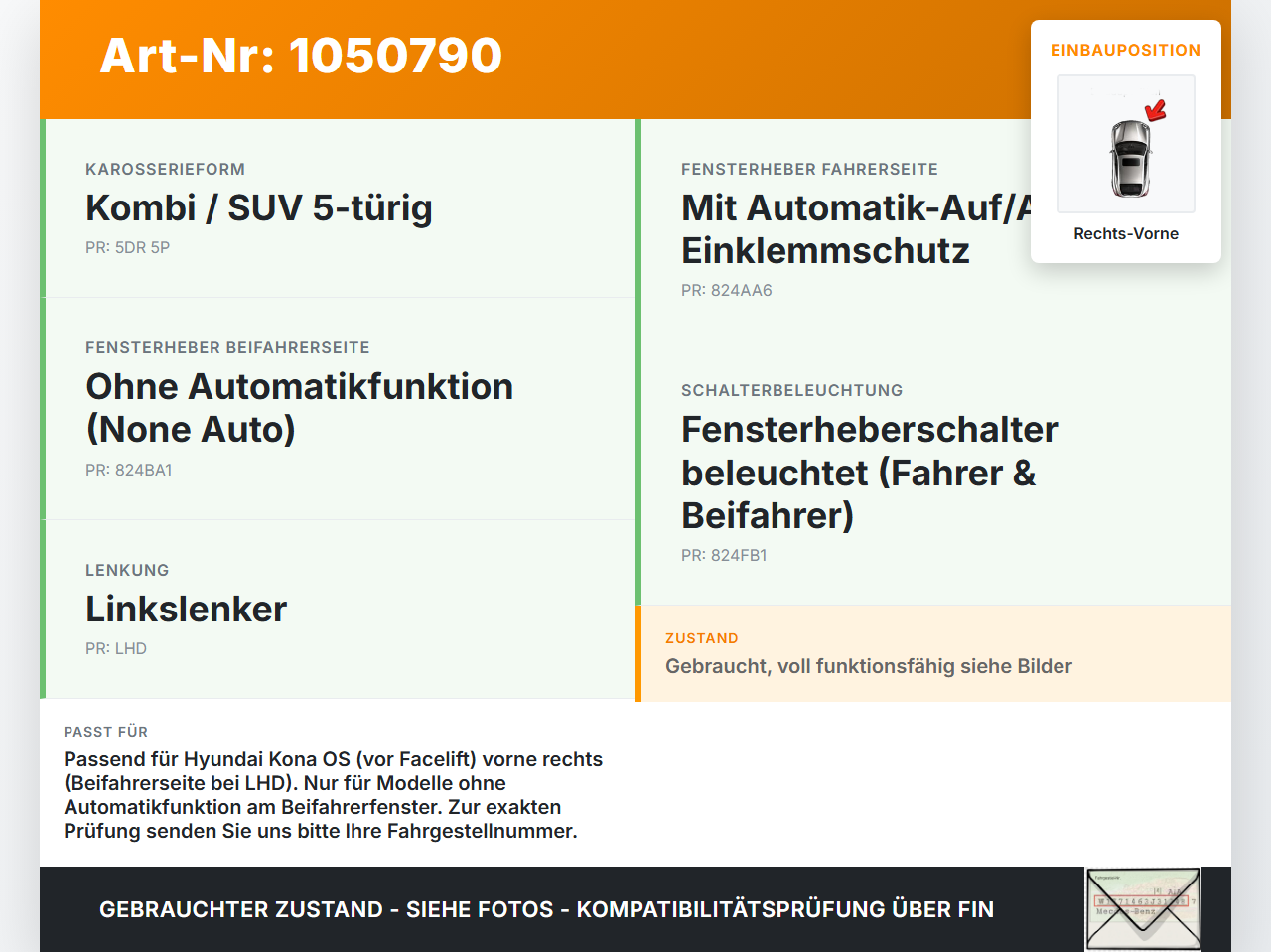Viewport: 1271px width, 952px height.
Task: Click the GEBRAUCHTER ZUSTAND footer banner text
Action: [546, 909]
